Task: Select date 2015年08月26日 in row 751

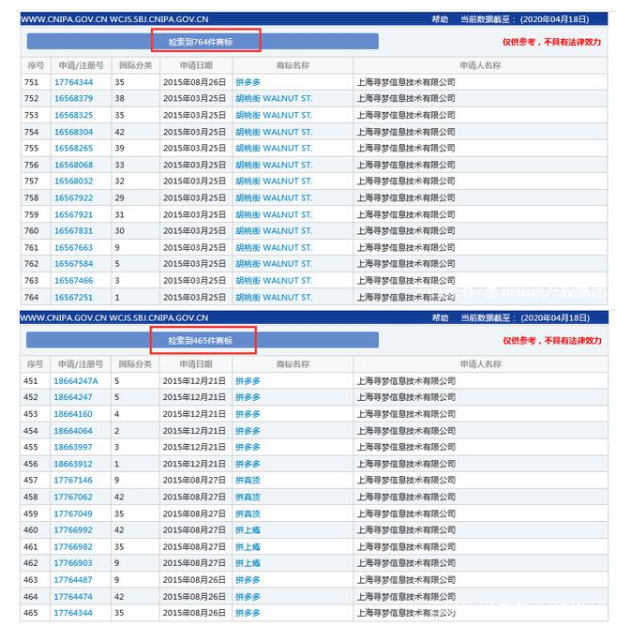Action: tap(195, 82)
